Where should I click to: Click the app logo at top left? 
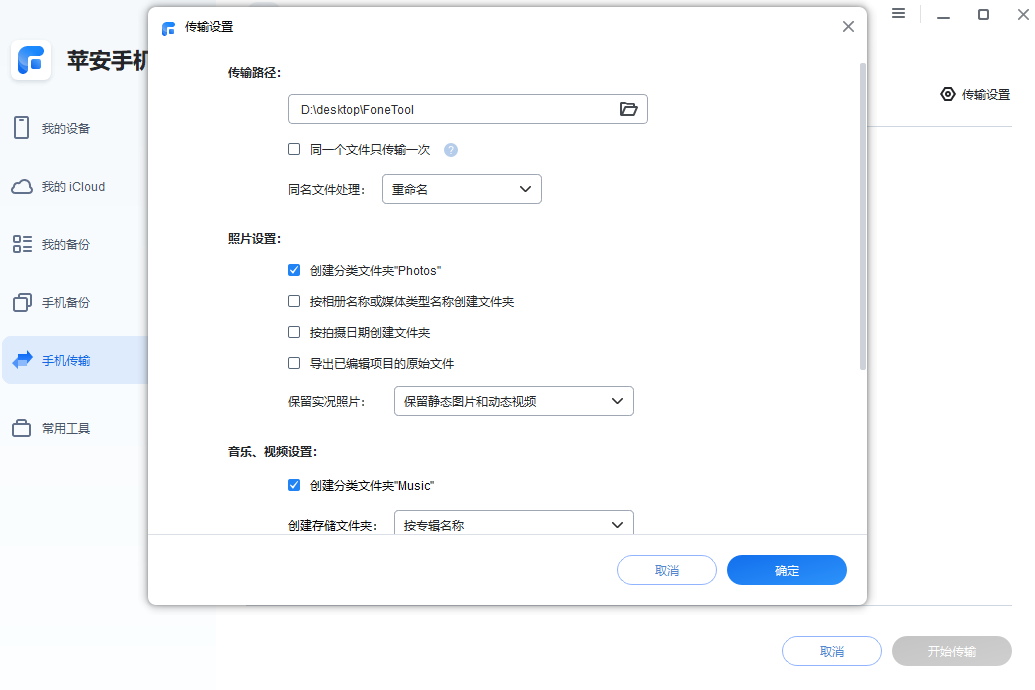point(31,61)
